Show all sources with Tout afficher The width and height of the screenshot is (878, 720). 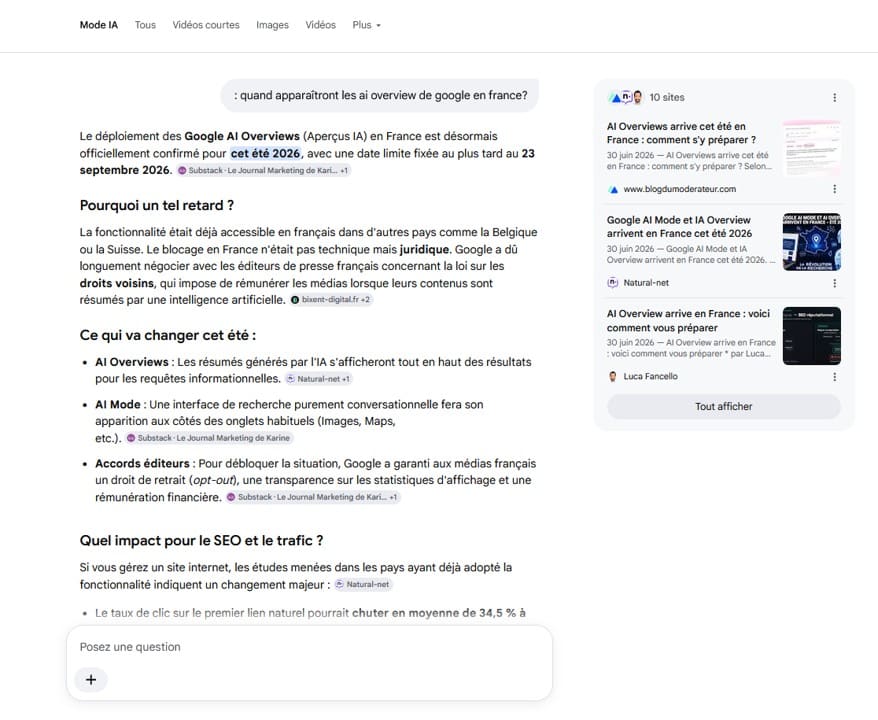(723, 406)
